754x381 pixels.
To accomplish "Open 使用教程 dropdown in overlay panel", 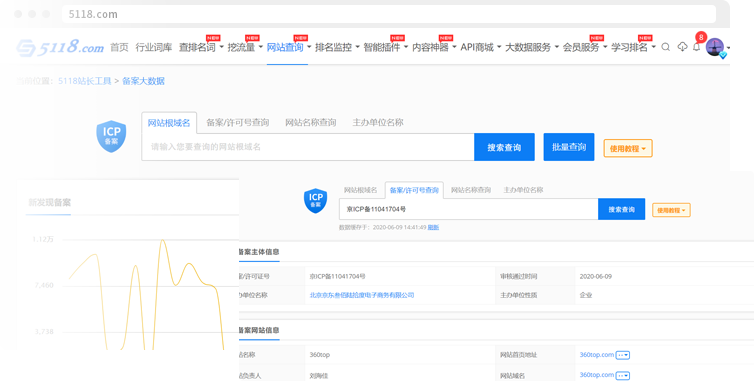I will [x=671, y=210].
